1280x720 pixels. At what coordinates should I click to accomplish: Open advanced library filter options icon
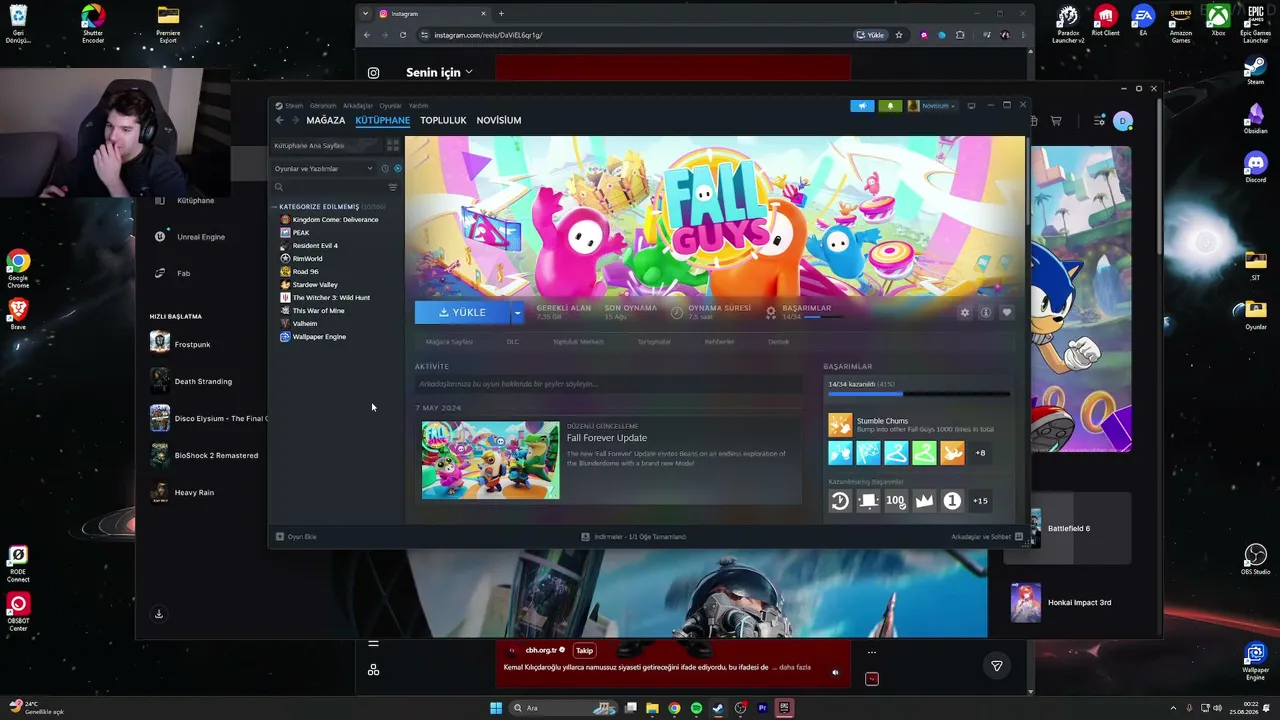pos(393,187)
